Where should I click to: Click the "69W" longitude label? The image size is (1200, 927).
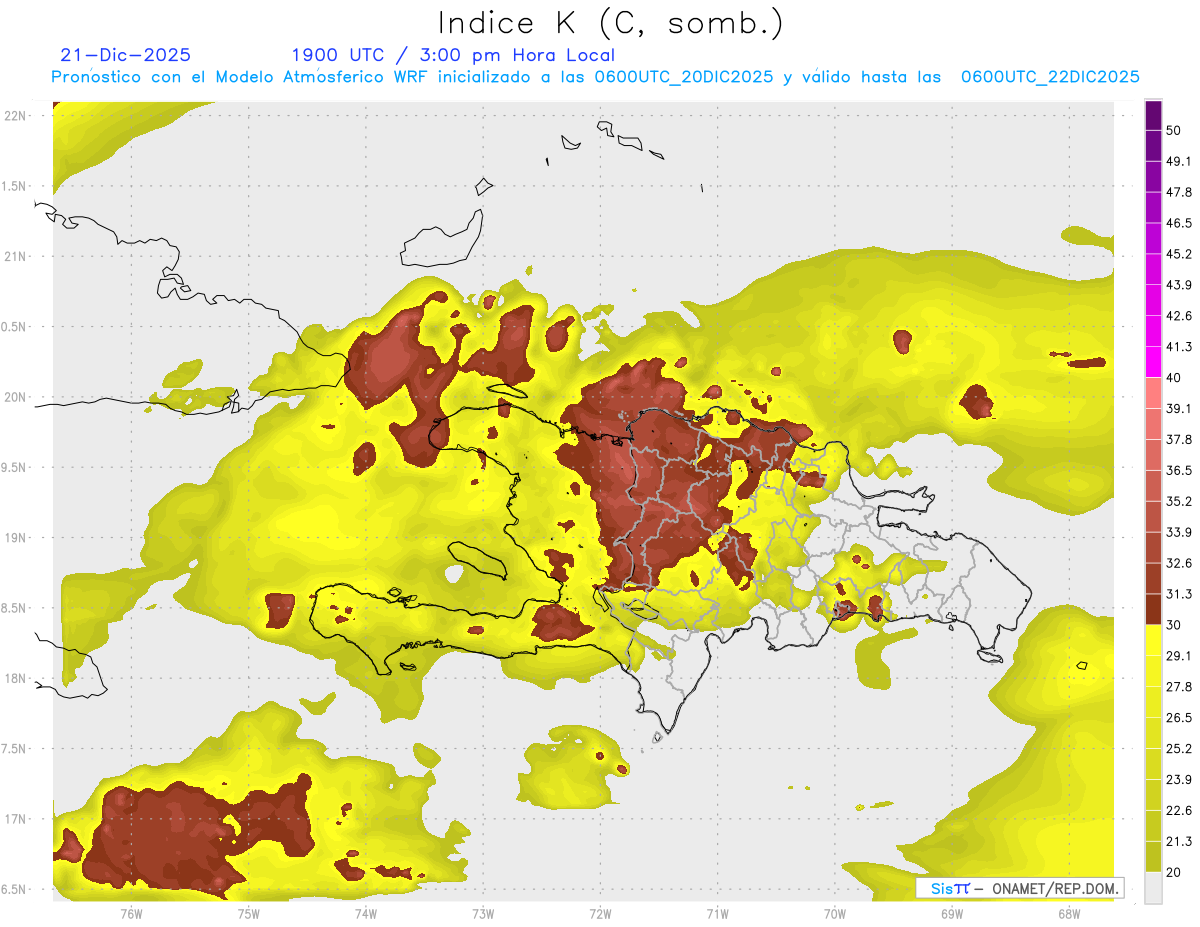click(x=952, y=914)
